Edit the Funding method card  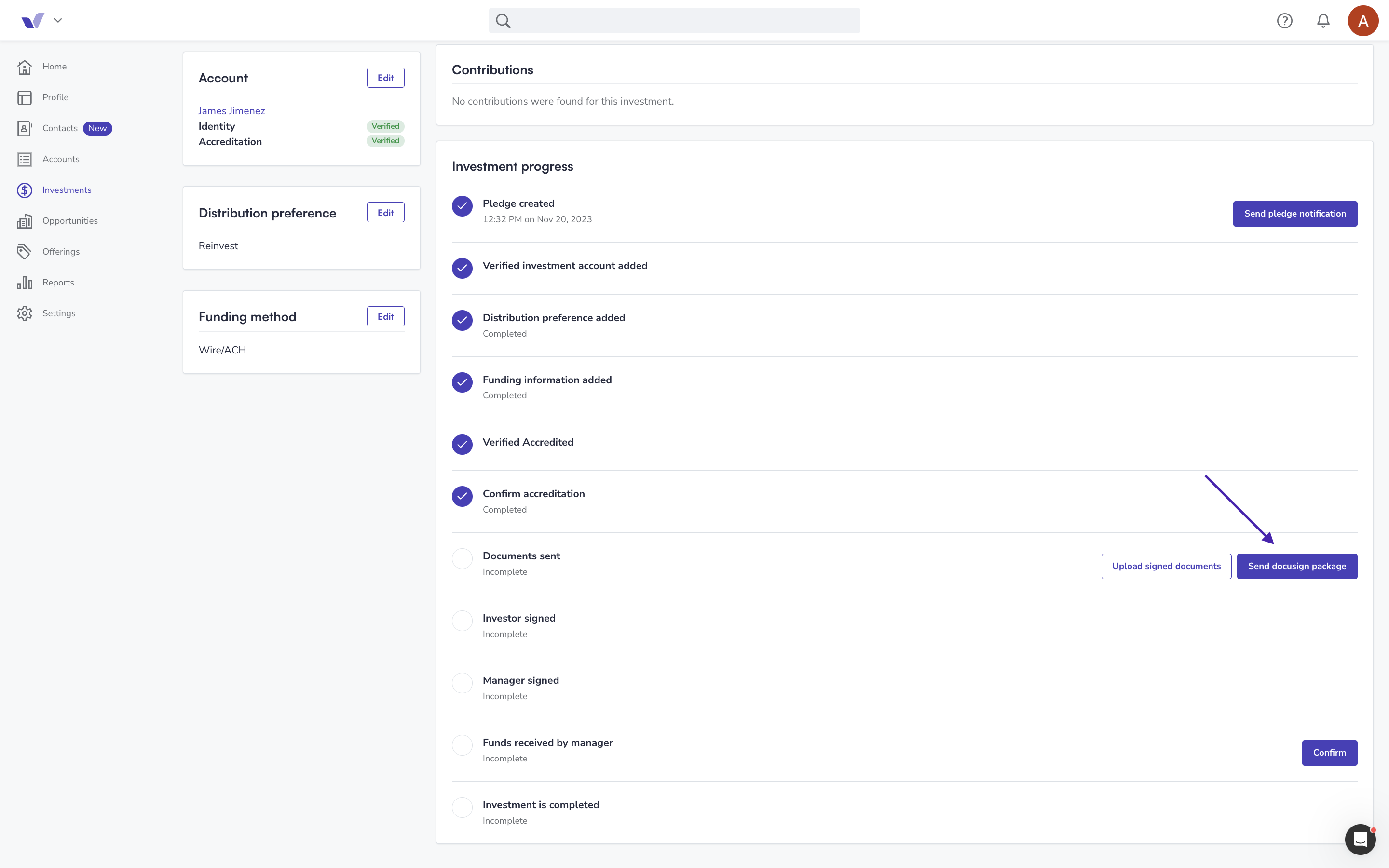[x=385, y=317]
